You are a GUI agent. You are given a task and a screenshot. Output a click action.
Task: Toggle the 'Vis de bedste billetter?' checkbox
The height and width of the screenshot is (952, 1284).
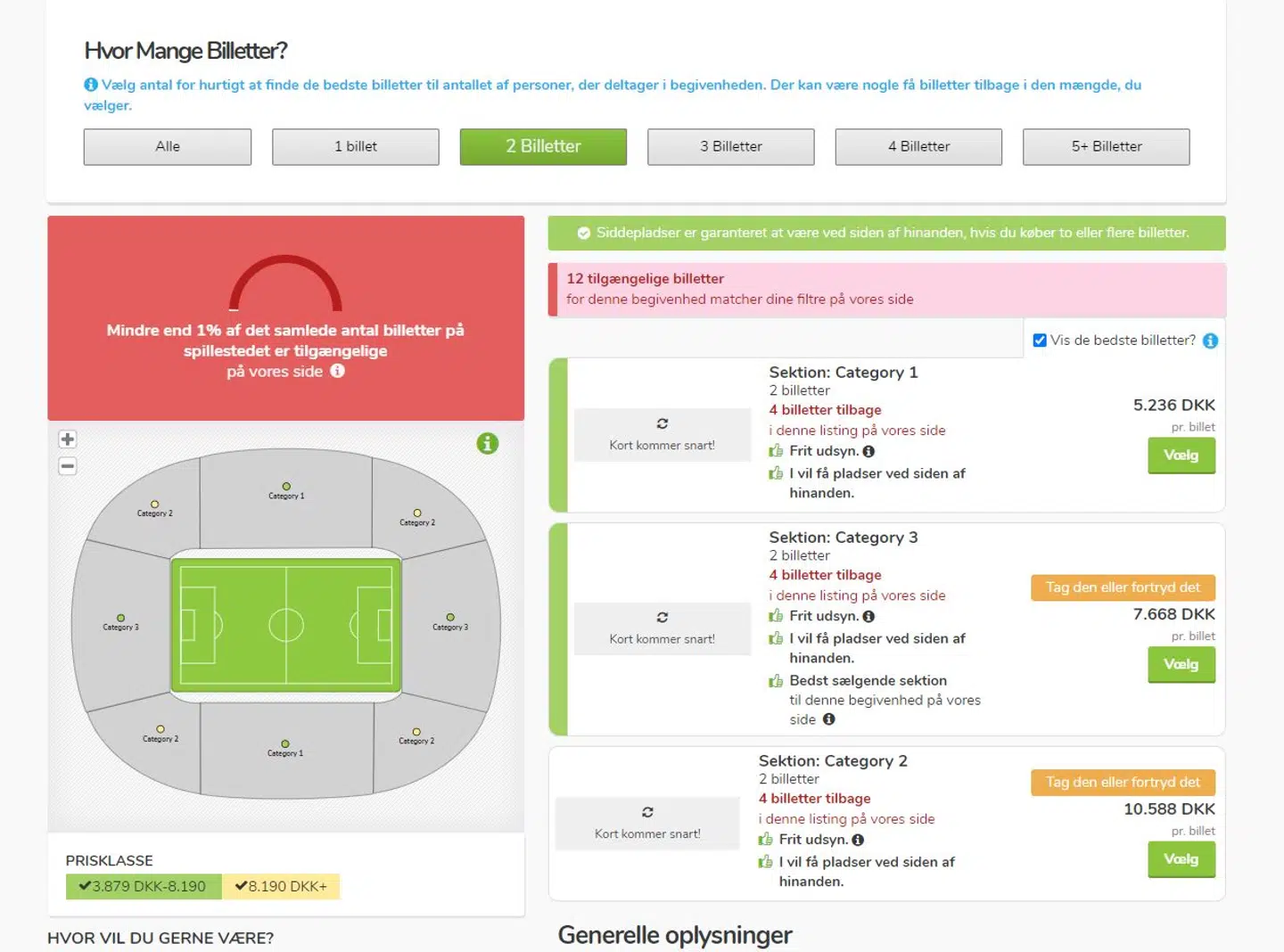pos(1040,341)
